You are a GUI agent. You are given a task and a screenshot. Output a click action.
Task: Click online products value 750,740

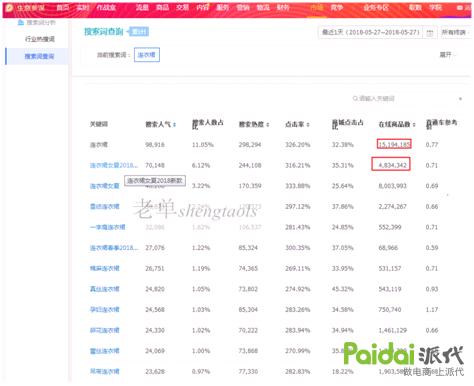[x=390, y=310]
